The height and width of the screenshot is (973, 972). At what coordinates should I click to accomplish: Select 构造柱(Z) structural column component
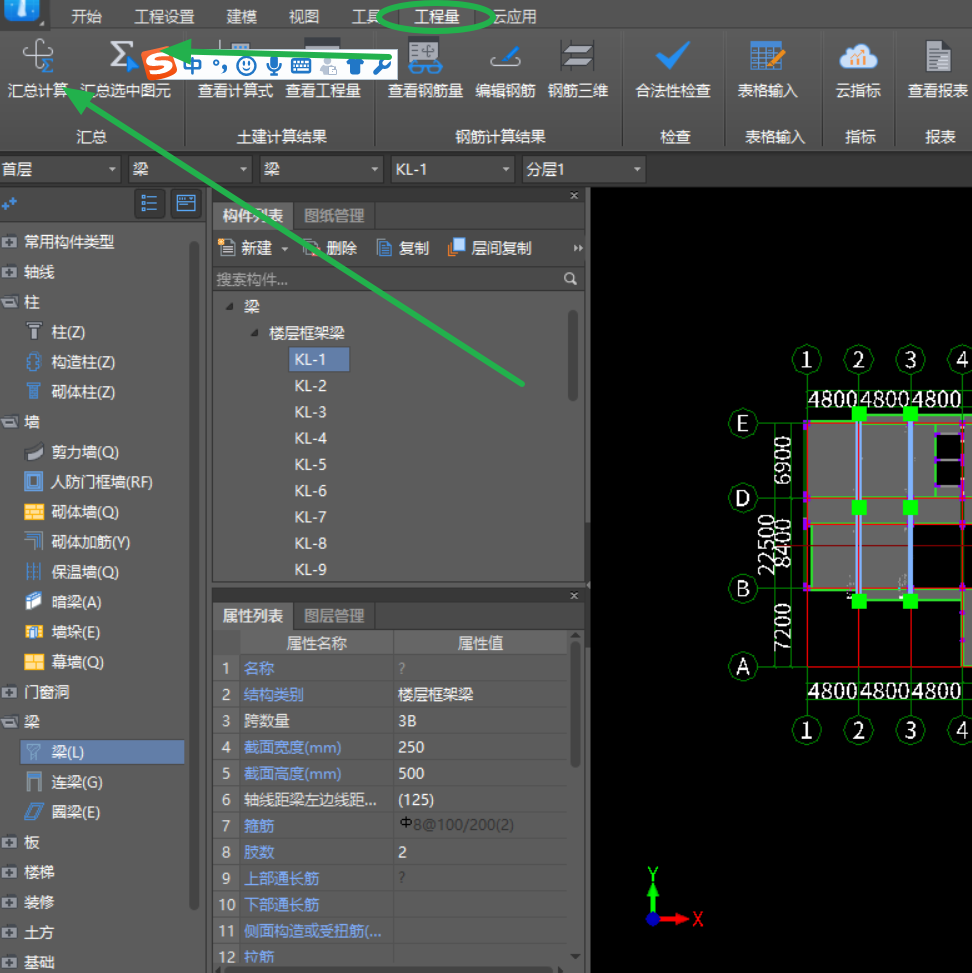[83, 362]
